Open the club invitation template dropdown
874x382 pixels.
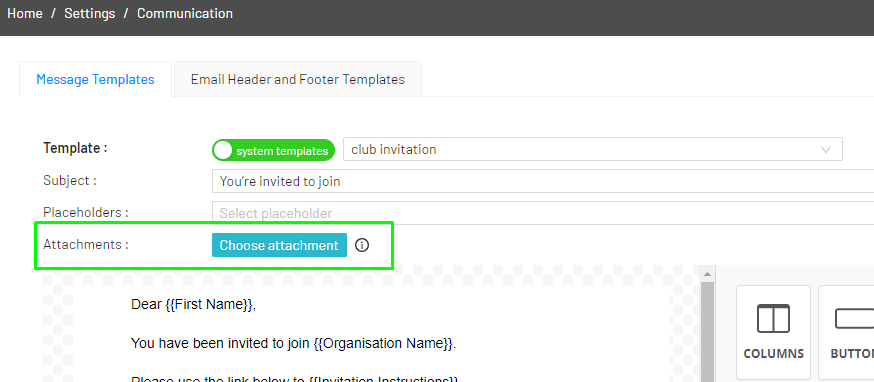(x=593, y=149)
